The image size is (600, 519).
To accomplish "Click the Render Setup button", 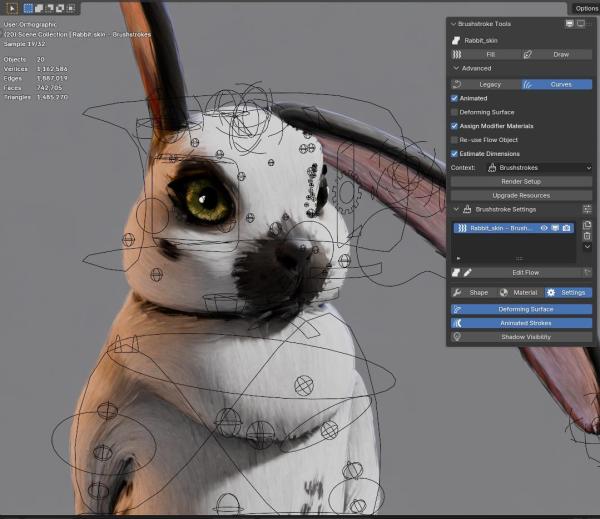I will (x=521, y=182).
